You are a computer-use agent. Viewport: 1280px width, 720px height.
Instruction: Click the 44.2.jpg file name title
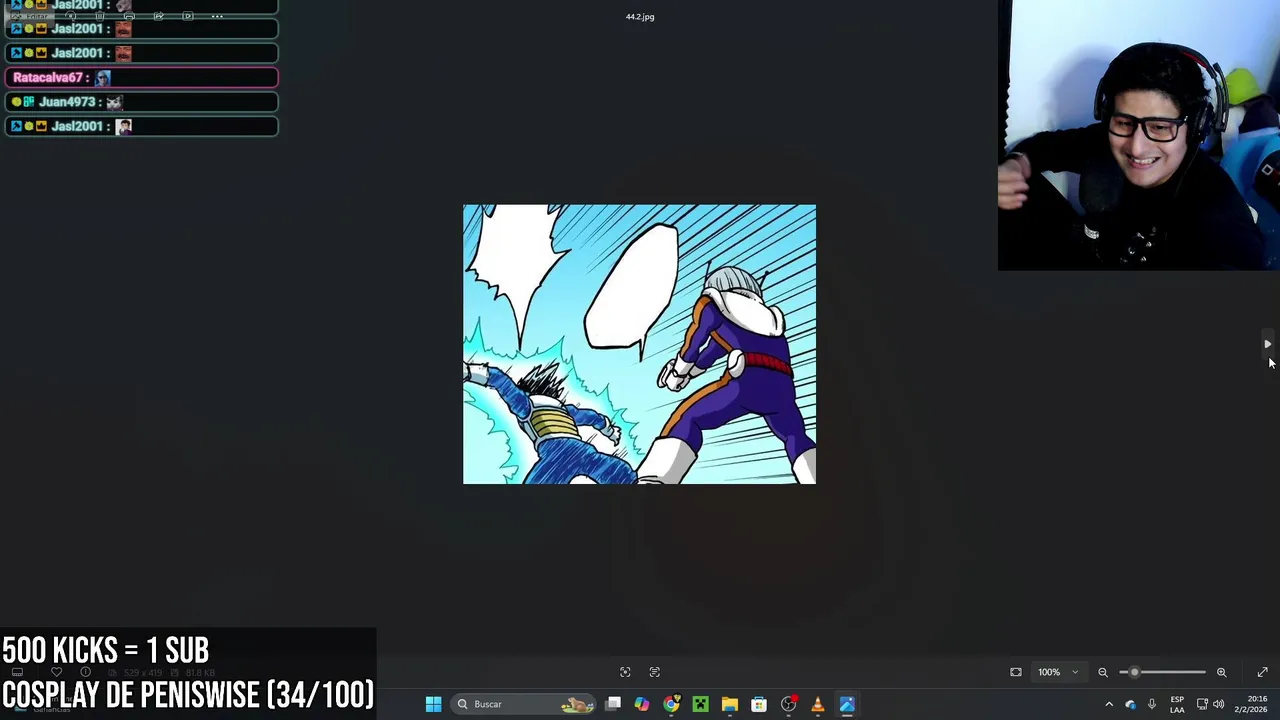640,17
